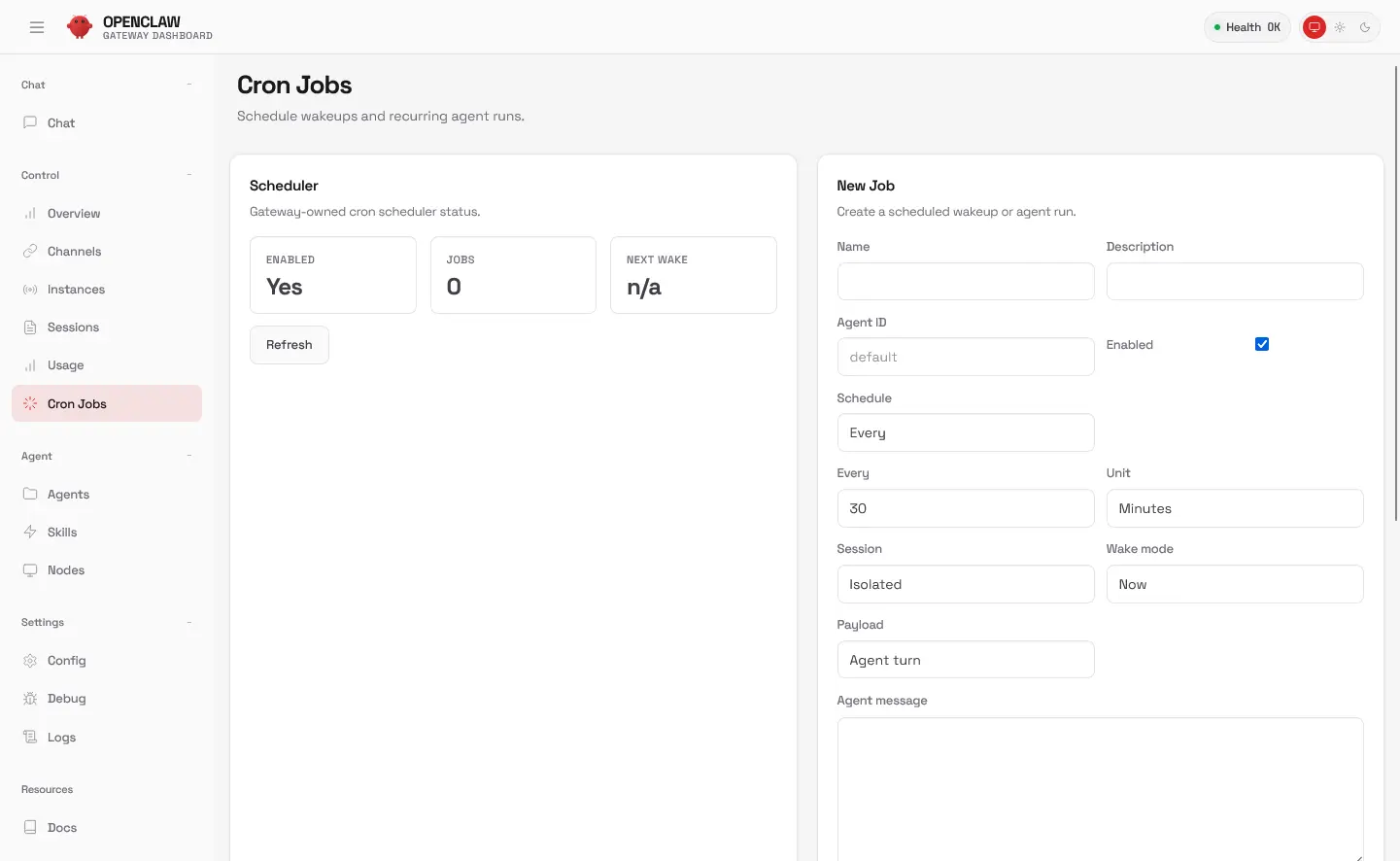Uncheck the Enabled checkbox

click(x=1262, y=344)
